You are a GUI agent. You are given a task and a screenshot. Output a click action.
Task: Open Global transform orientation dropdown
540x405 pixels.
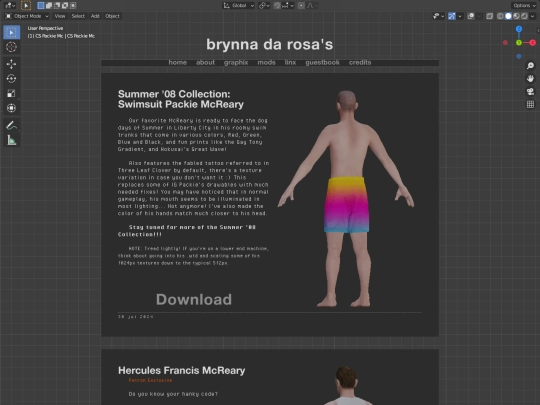coord(239,6)
